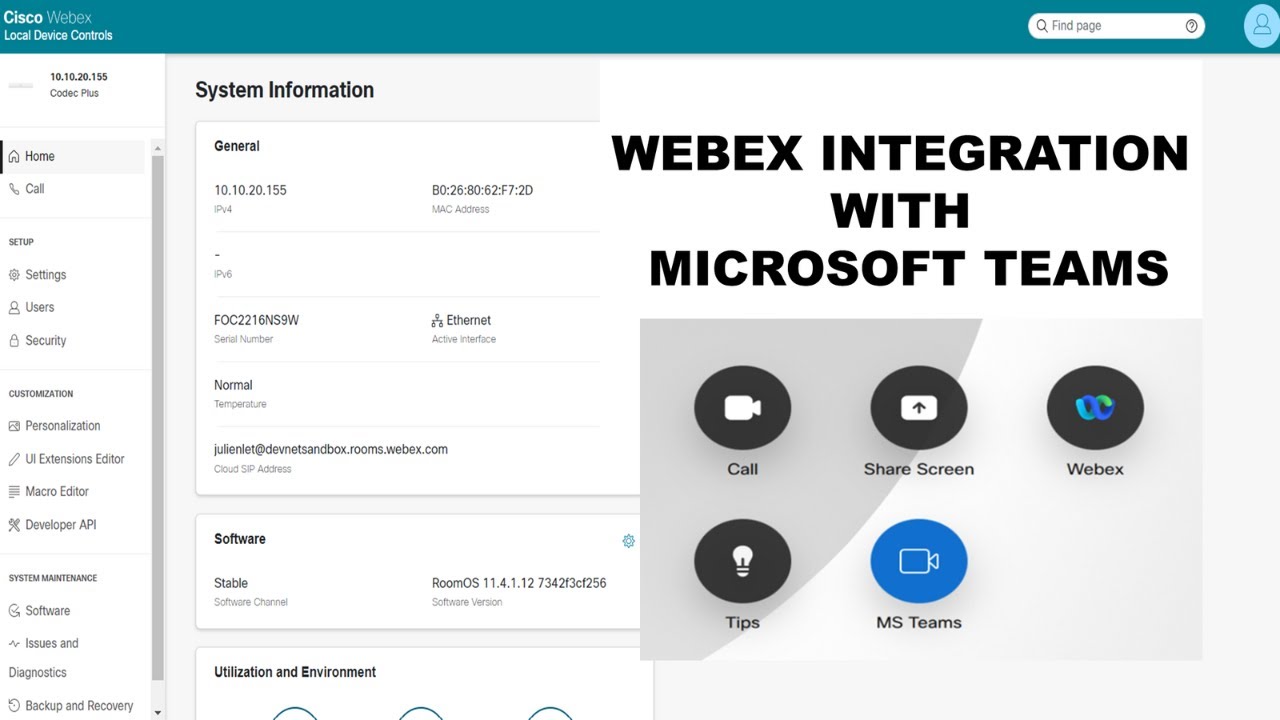The image size is (1280, 720).
Task: Open Home in the sidebar
Action: (73, 156)
